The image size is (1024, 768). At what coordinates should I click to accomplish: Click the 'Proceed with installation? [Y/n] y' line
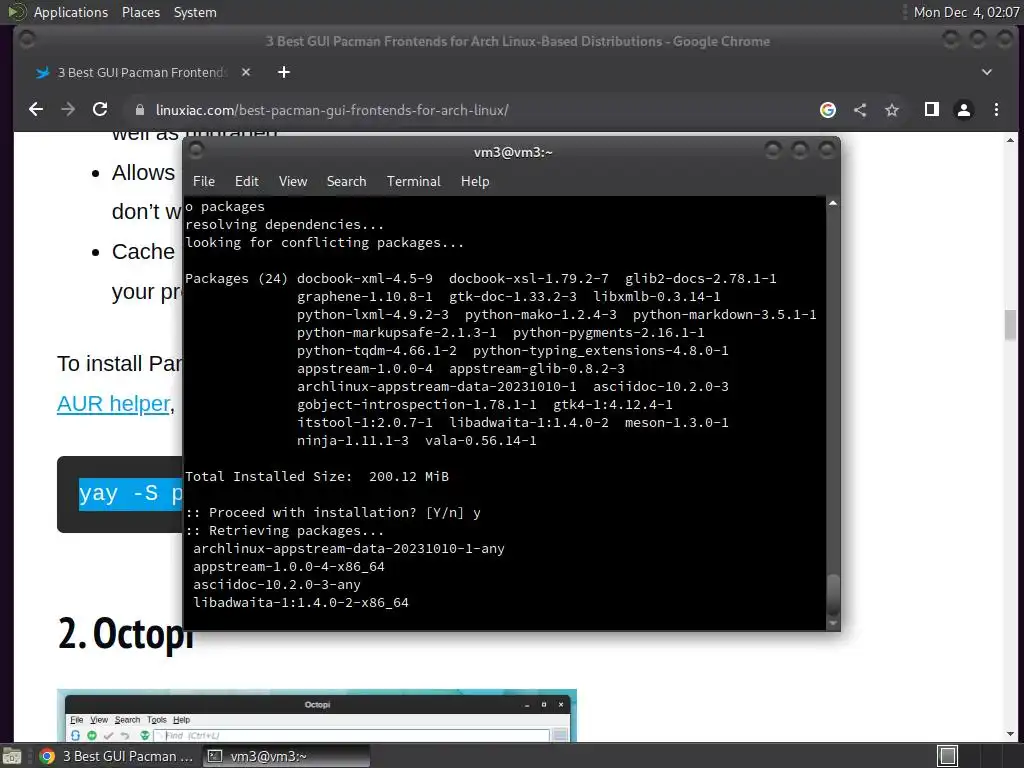(333, 512)
